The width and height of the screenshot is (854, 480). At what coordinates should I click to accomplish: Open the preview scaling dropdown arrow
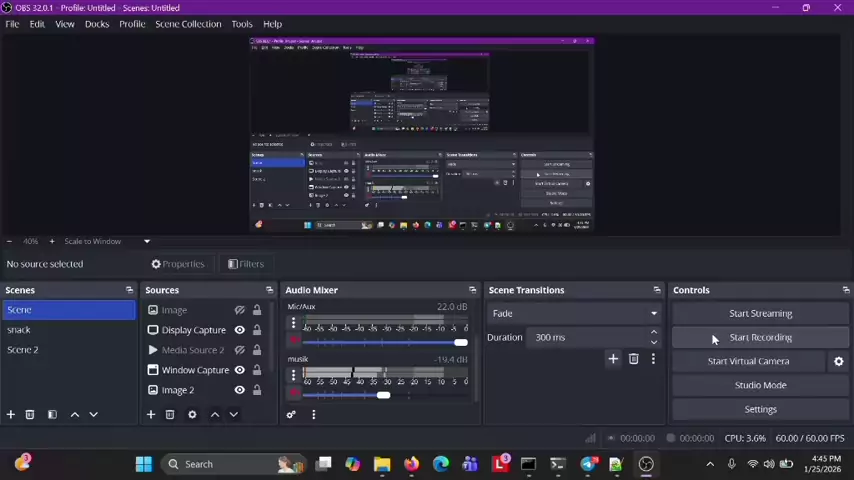(x=146, y=241)
